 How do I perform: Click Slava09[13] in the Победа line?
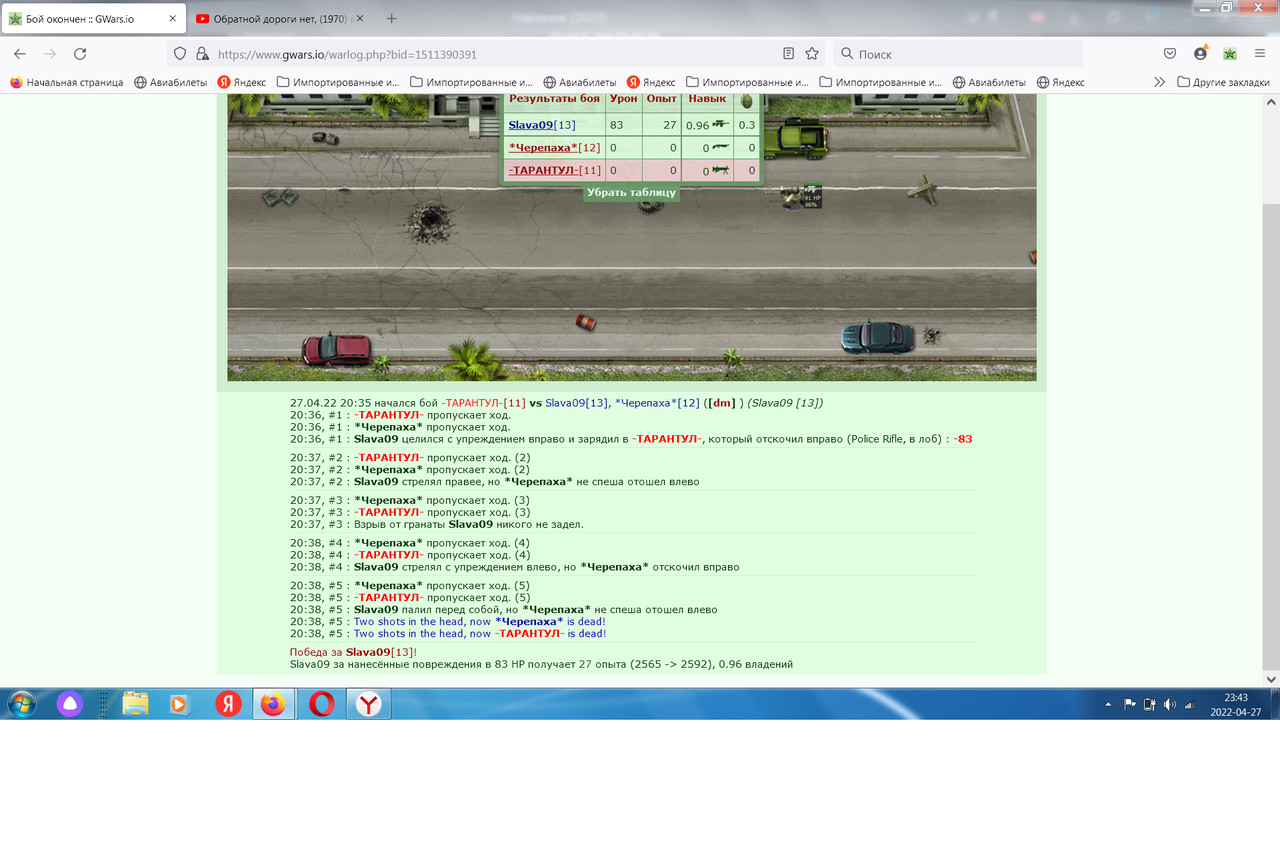coord(380,652)
